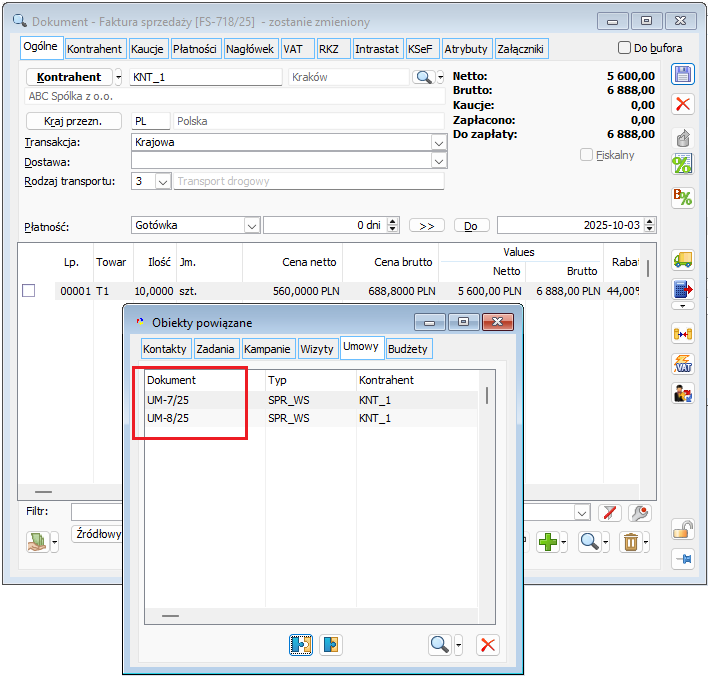The height and width of the screenshot is (679, 710).
Task: Enable the Do bufora checkbox
Action: pos(625,48)
